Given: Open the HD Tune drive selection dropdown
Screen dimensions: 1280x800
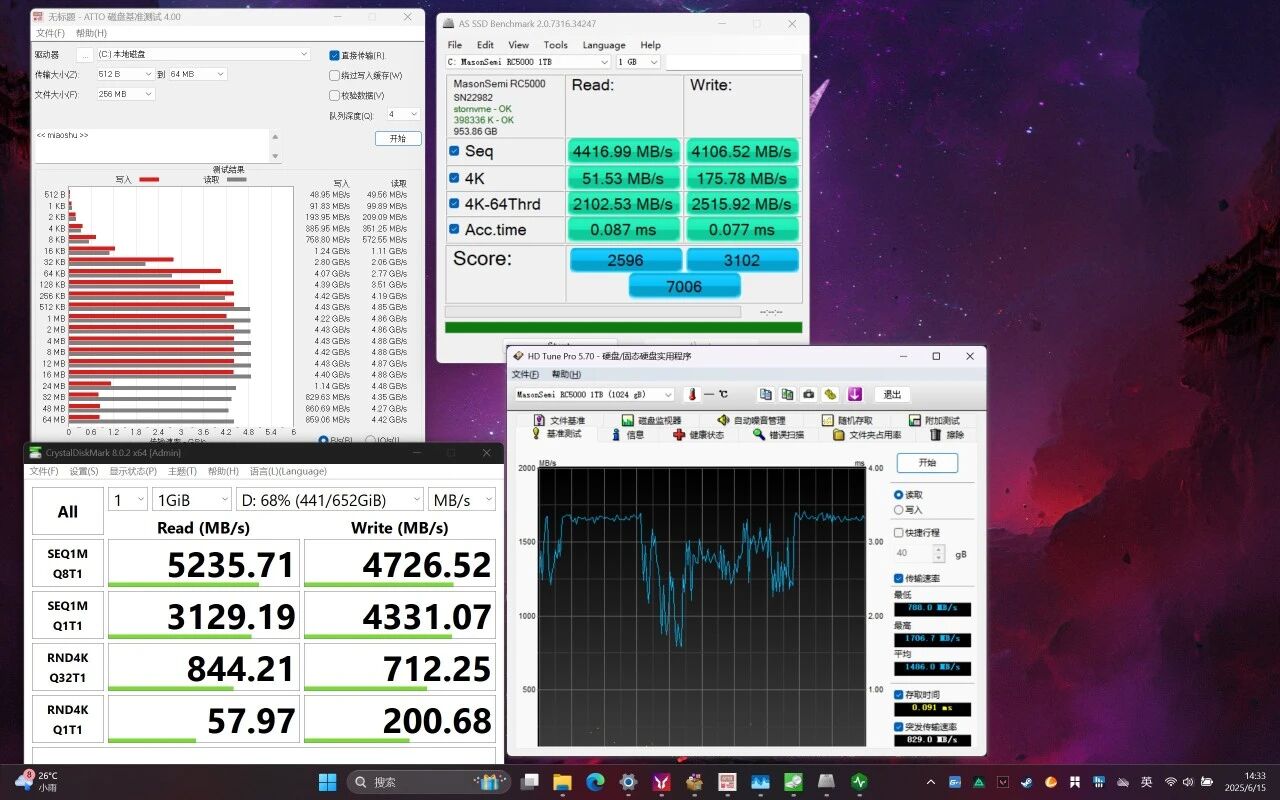Looking at the screenshot, I should pyautogui.click(x=595, y=395).
